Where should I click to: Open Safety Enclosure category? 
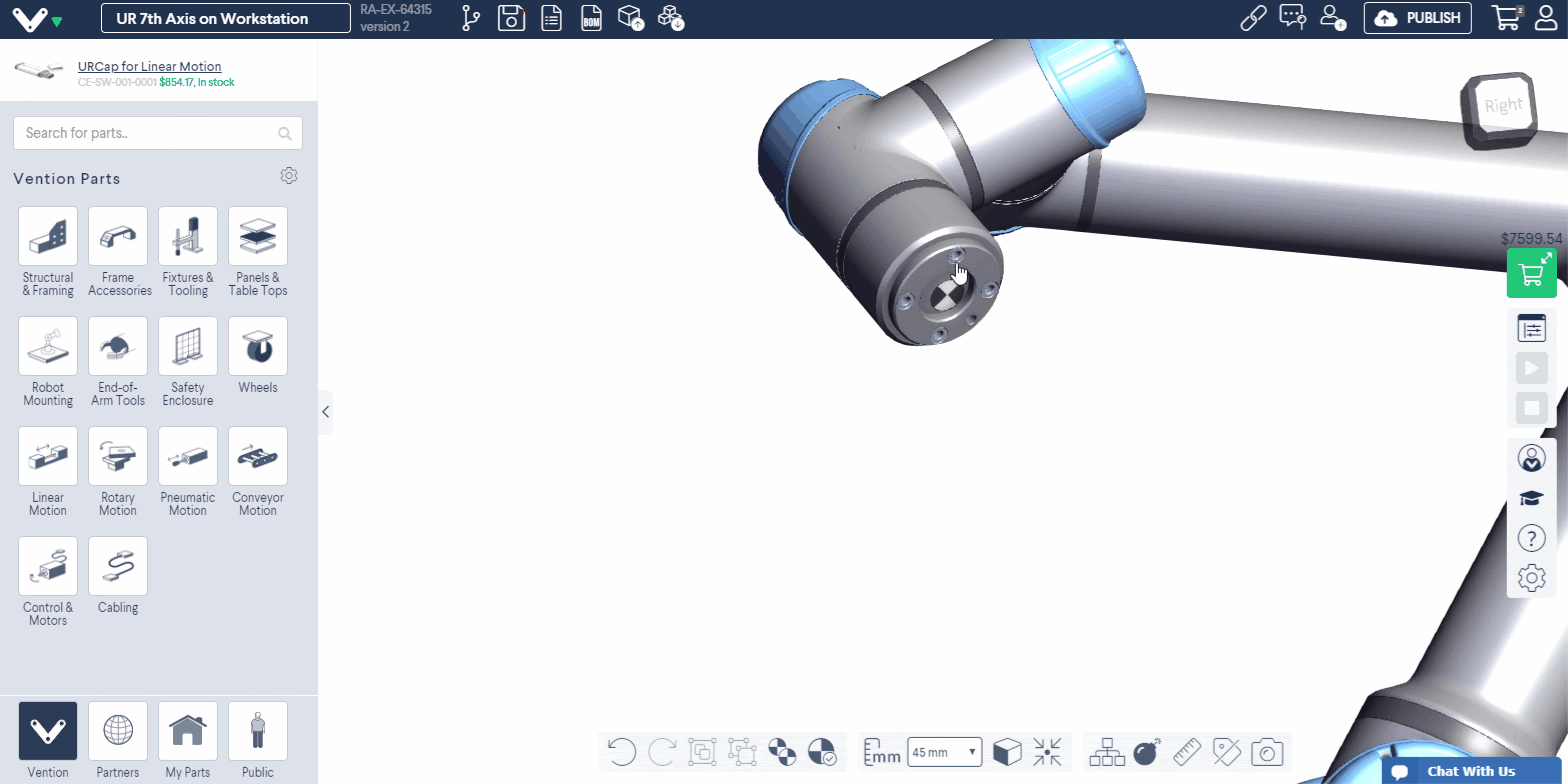(188, 363)
